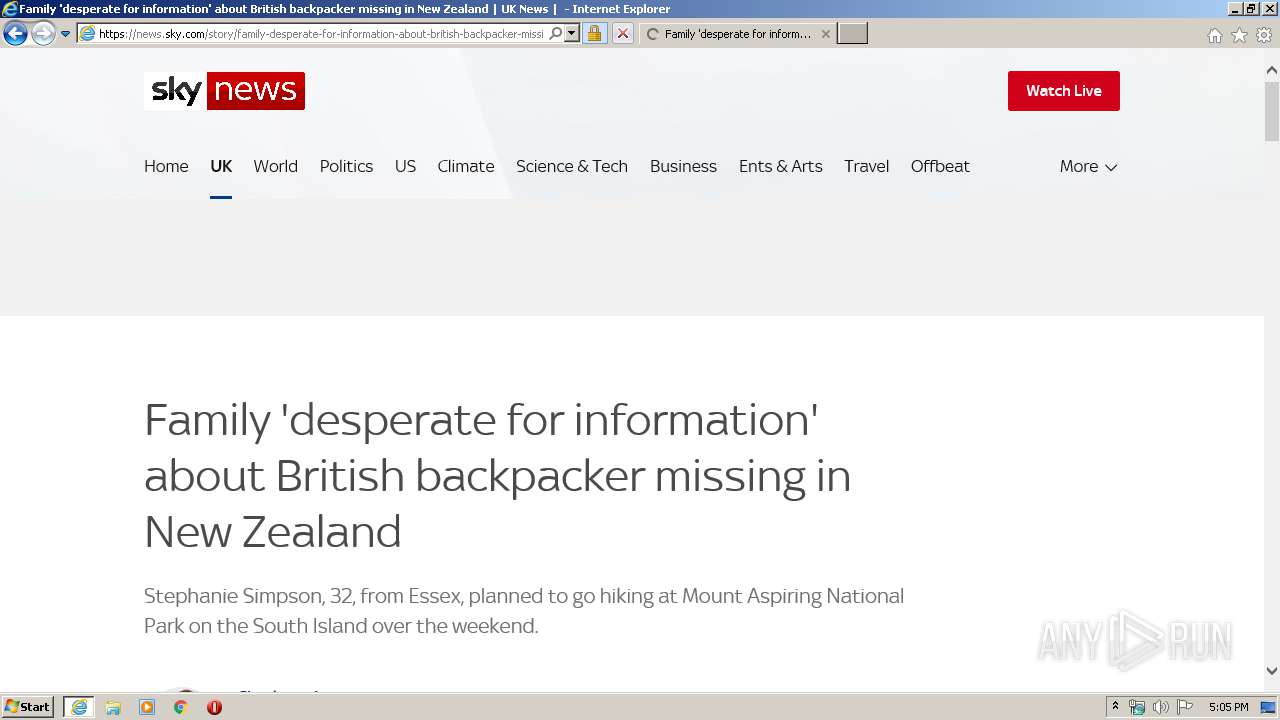Click the Sky News logo
1280x720 pixels.
point(224,91)
